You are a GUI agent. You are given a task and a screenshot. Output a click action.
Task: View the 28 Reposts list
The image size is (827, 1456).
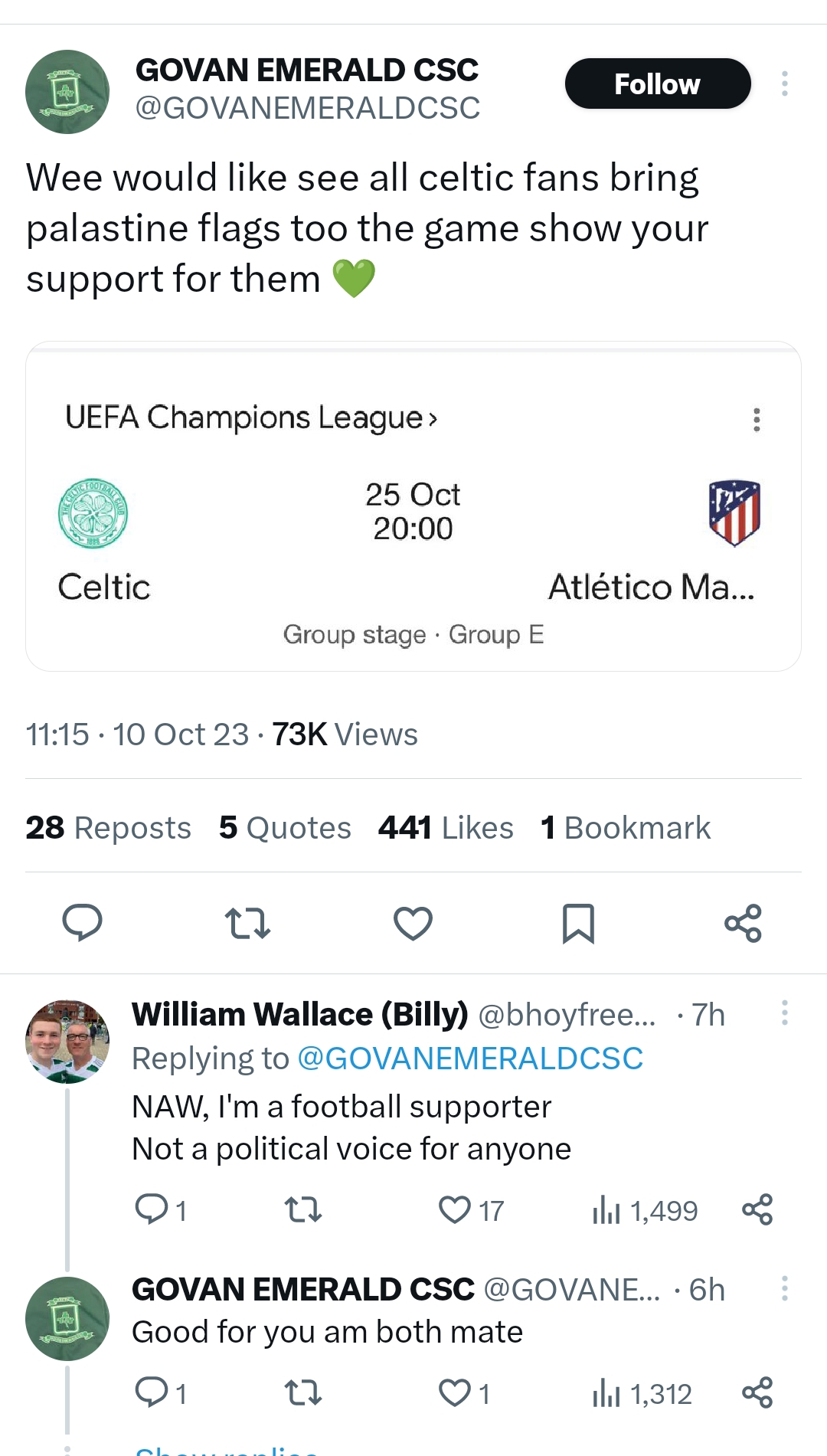[108, 828]
